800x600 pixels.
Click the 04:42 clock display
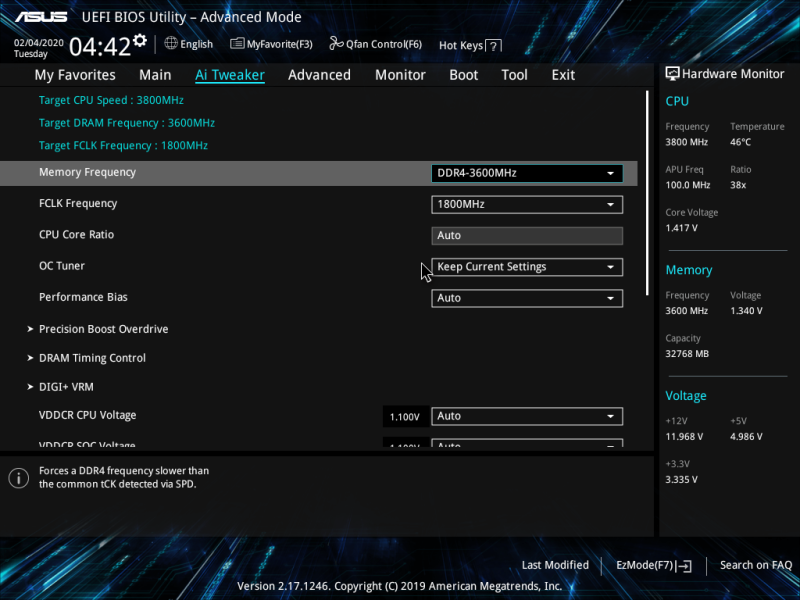coord(100,47)
